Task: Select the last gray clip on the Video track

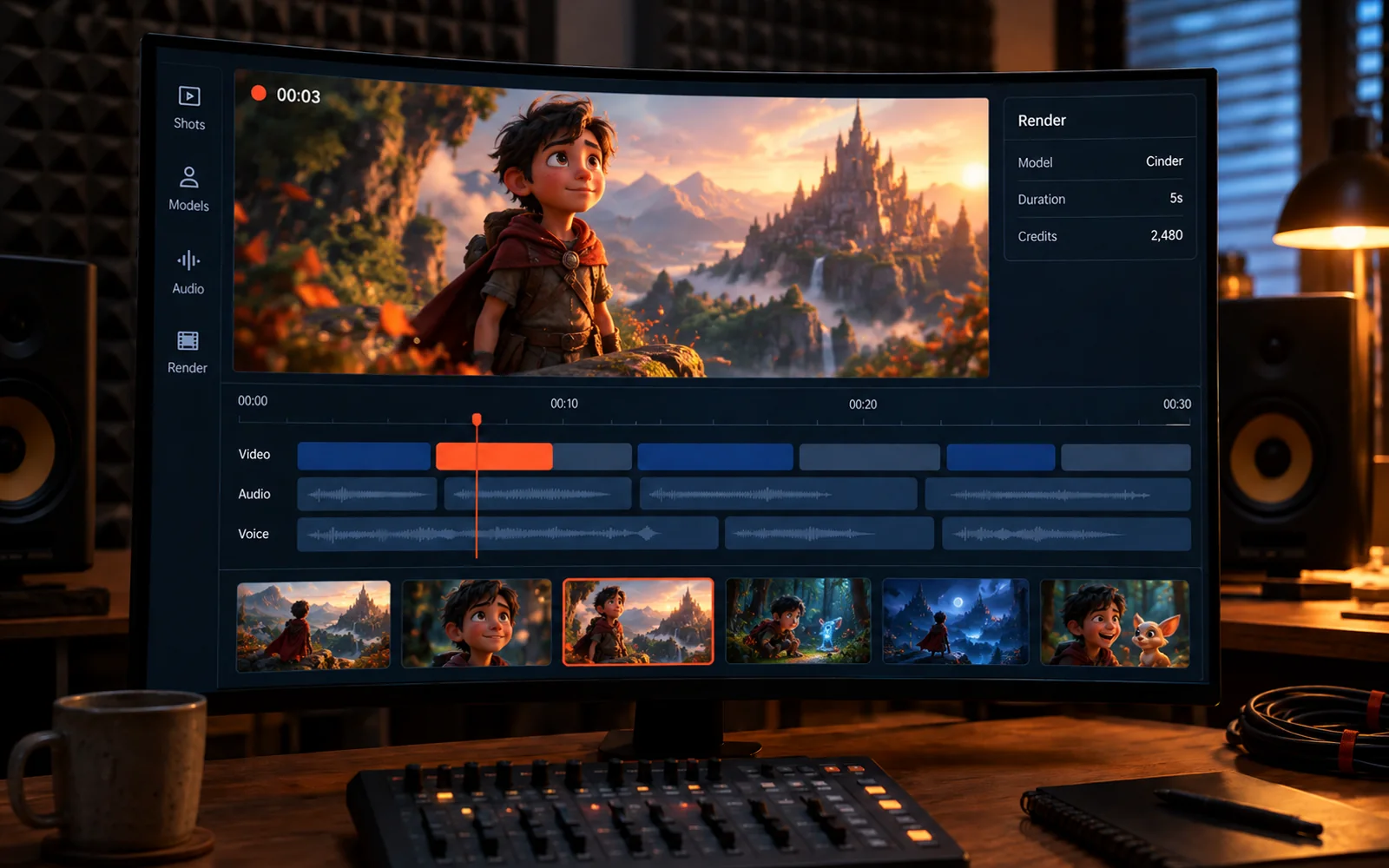Action: (1126, 457)
